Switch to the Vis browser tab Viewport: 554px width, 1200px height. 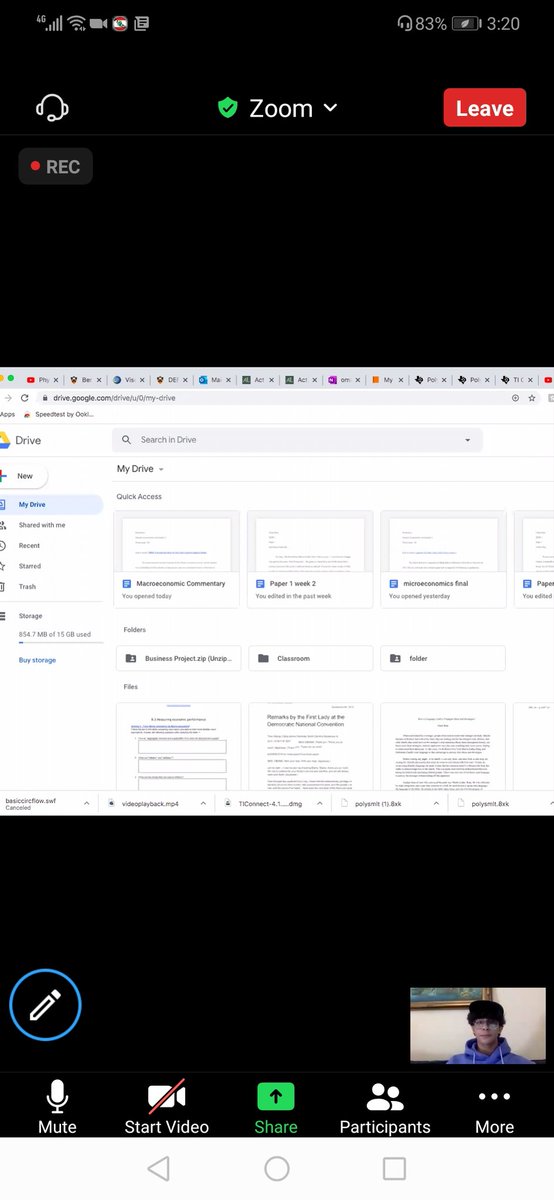coord(128,380)
